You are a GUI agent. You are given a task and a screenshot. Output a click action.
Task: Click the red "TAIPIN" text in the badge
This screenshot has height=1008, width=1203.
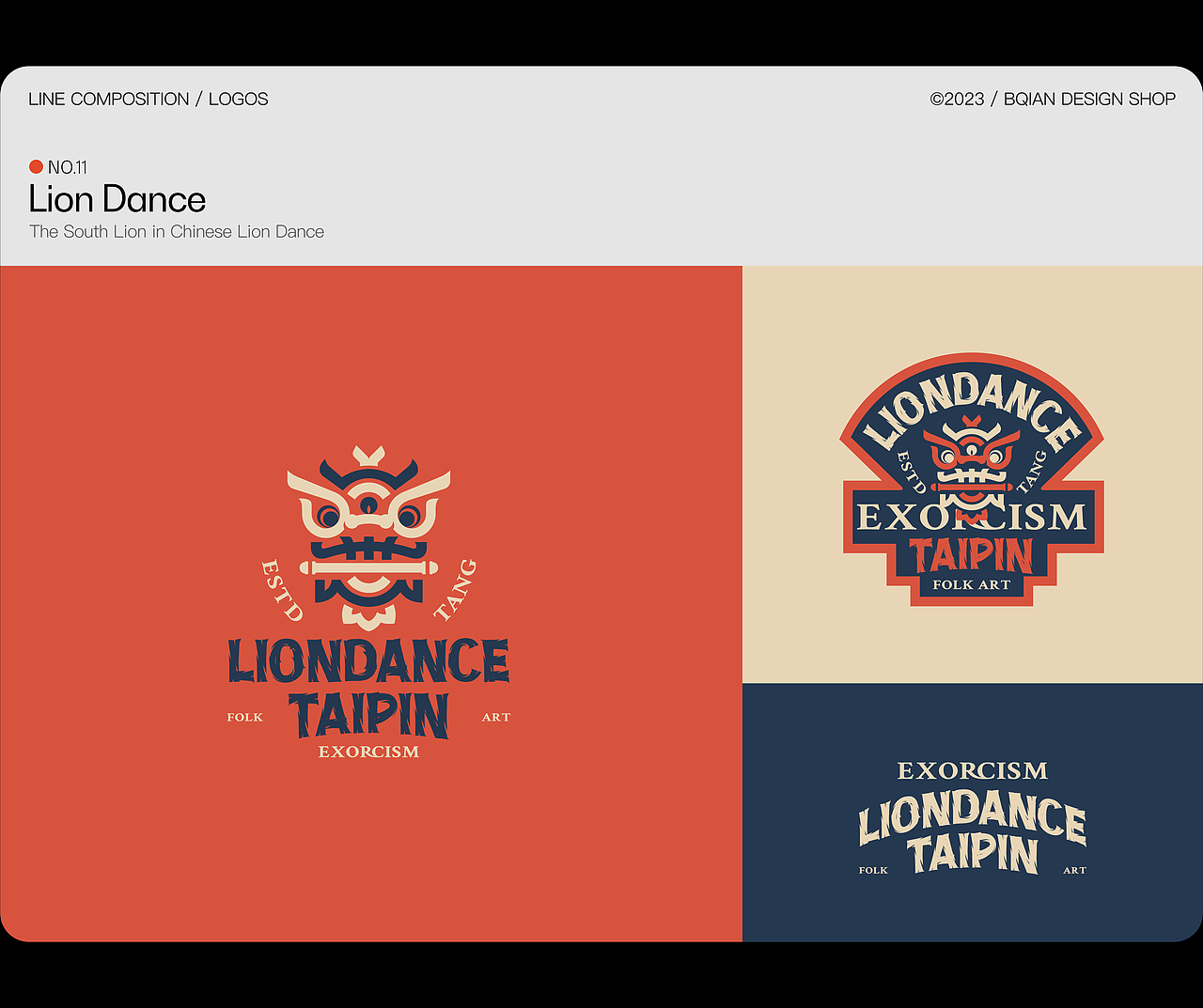point(972,556)
